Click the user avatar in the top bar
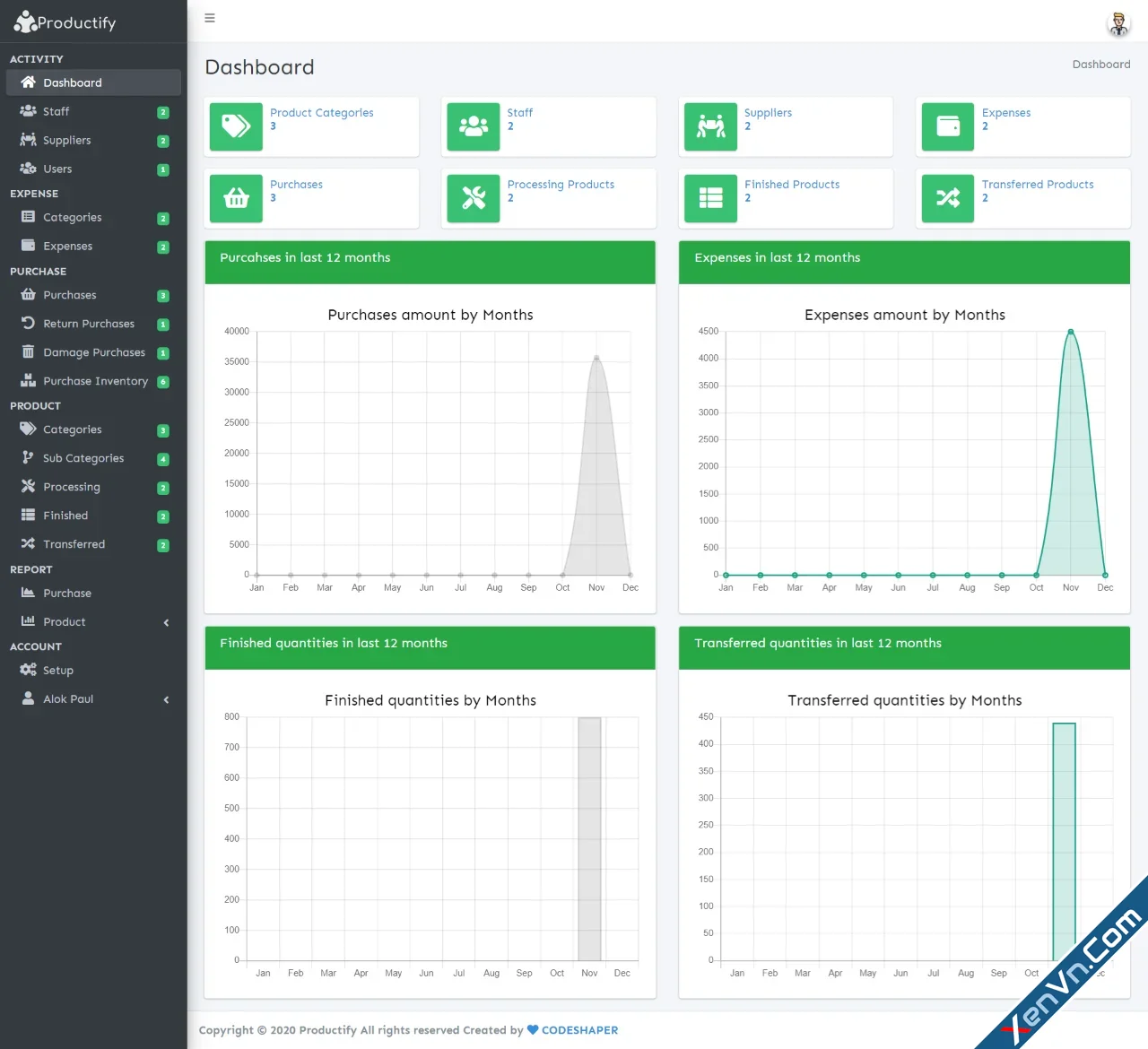This screenshot has width=1148, height=1049. (x=1118, y=23)
